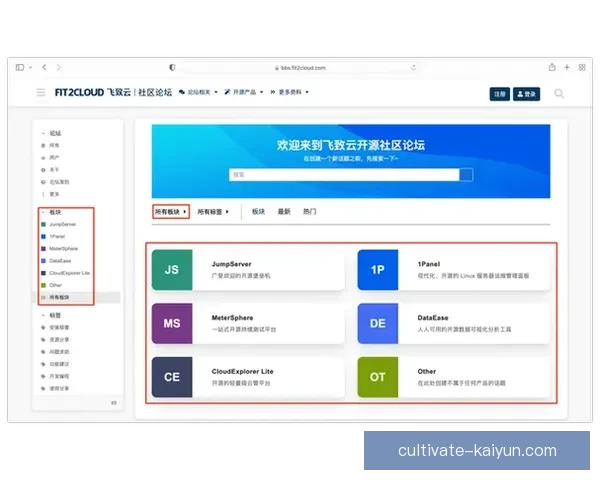This screenshot has height=480, width=600.
Task: Open the DataEase category card title
Action: point(433,318)
